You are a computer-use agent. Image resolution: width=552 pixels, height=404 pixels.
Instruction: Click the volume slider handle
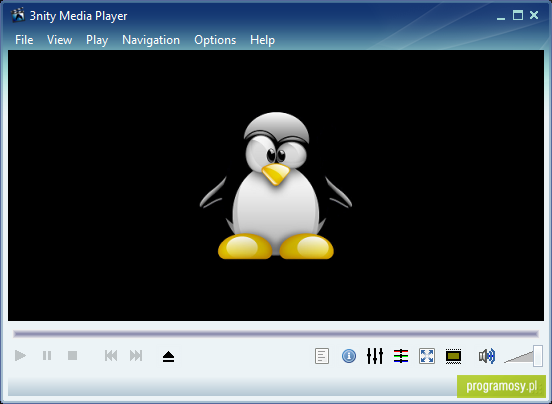(538, 356)
